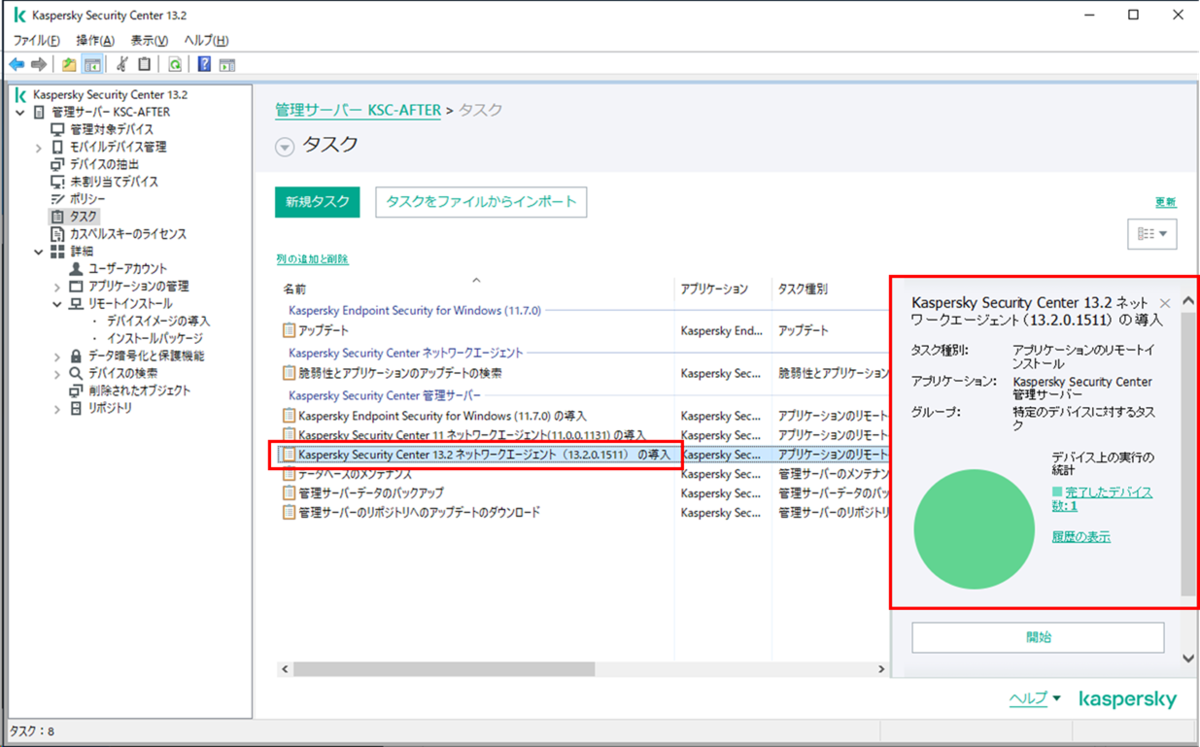Click the 開始 button

pos(1038,637)
